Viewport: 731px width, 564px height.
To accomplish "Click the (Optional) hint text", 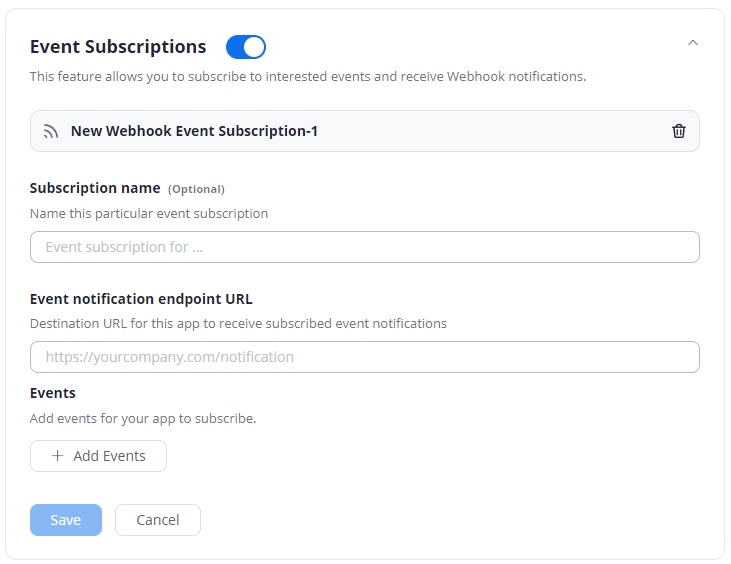I will pyautogui.click(x=196, y=189).
